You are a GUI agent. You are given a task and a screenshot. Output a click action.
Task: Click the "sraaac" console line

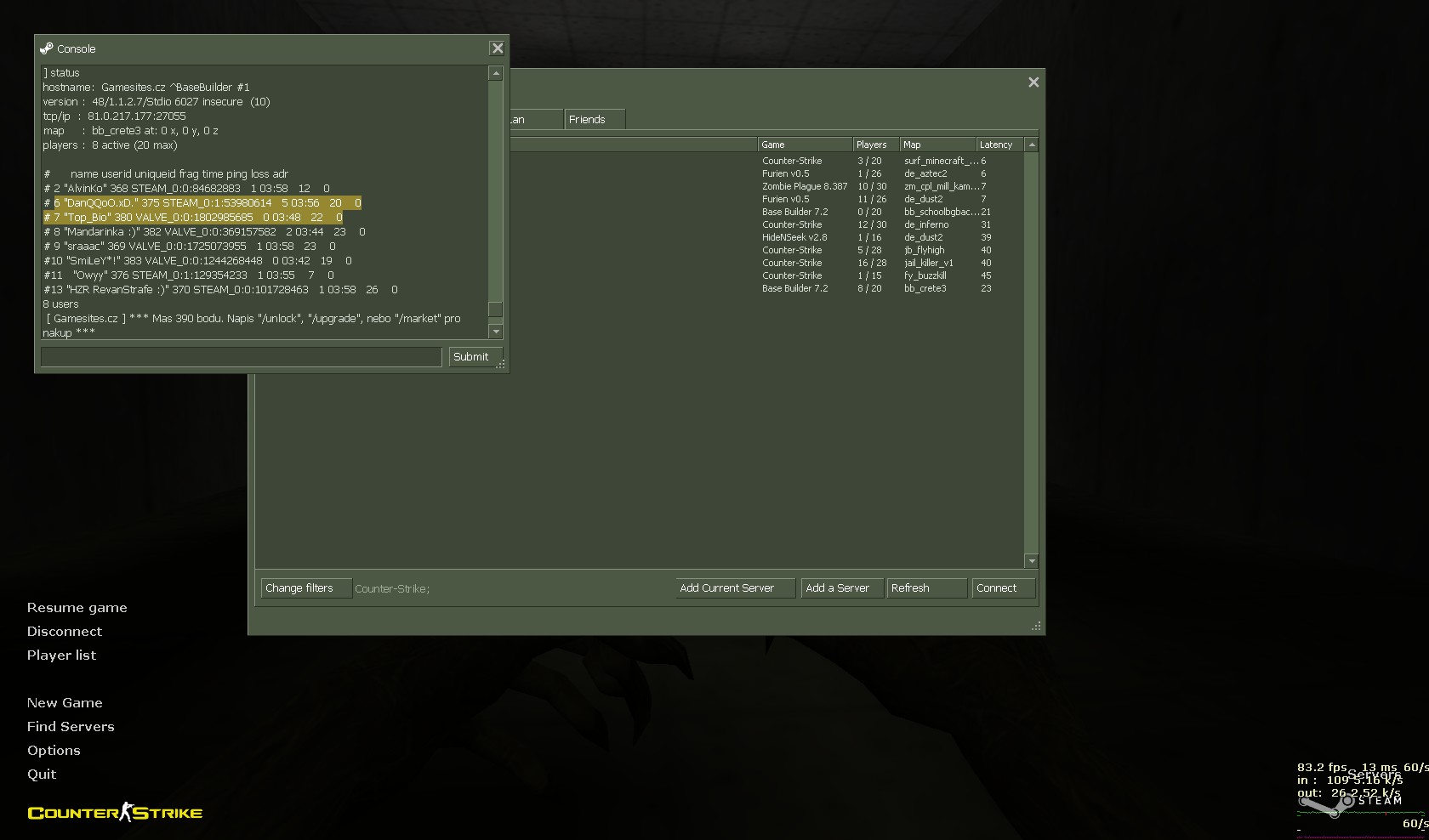(x=189, y=247)
